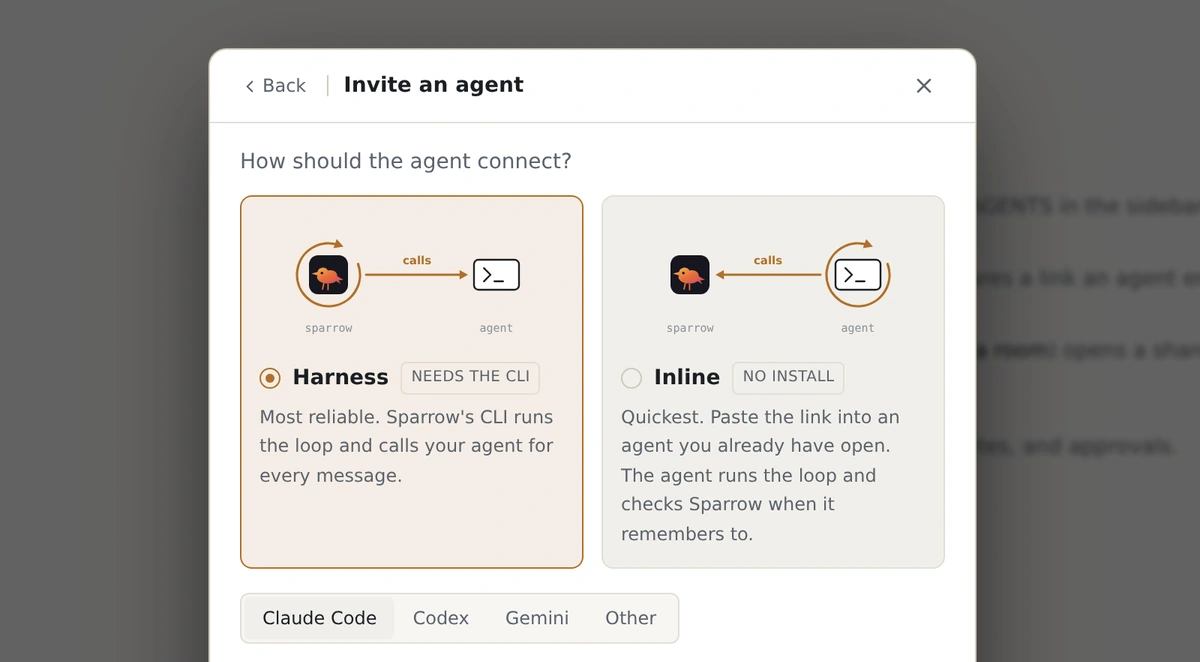The image size is (1200, 662).
Task: Click the 'Invite an agent' dialog title
Action: coord(434,85)
